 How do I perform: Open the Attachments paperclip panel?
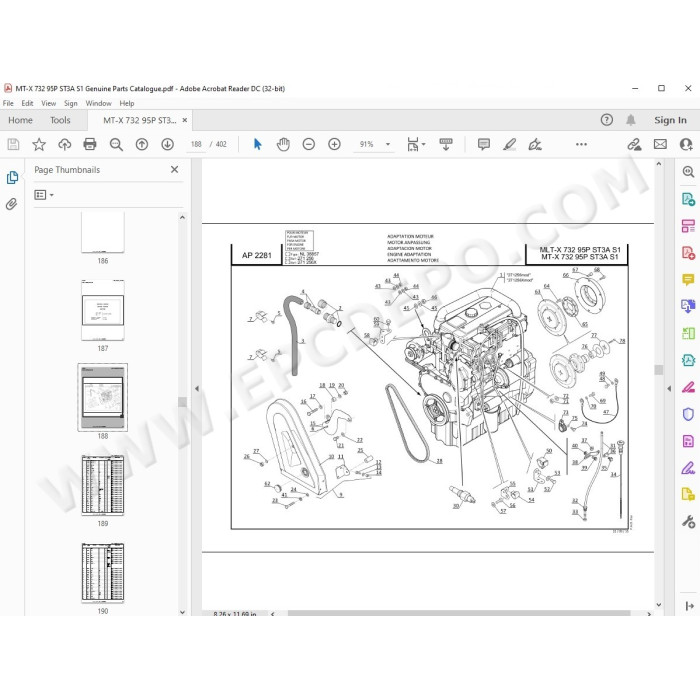coord(12,204)
